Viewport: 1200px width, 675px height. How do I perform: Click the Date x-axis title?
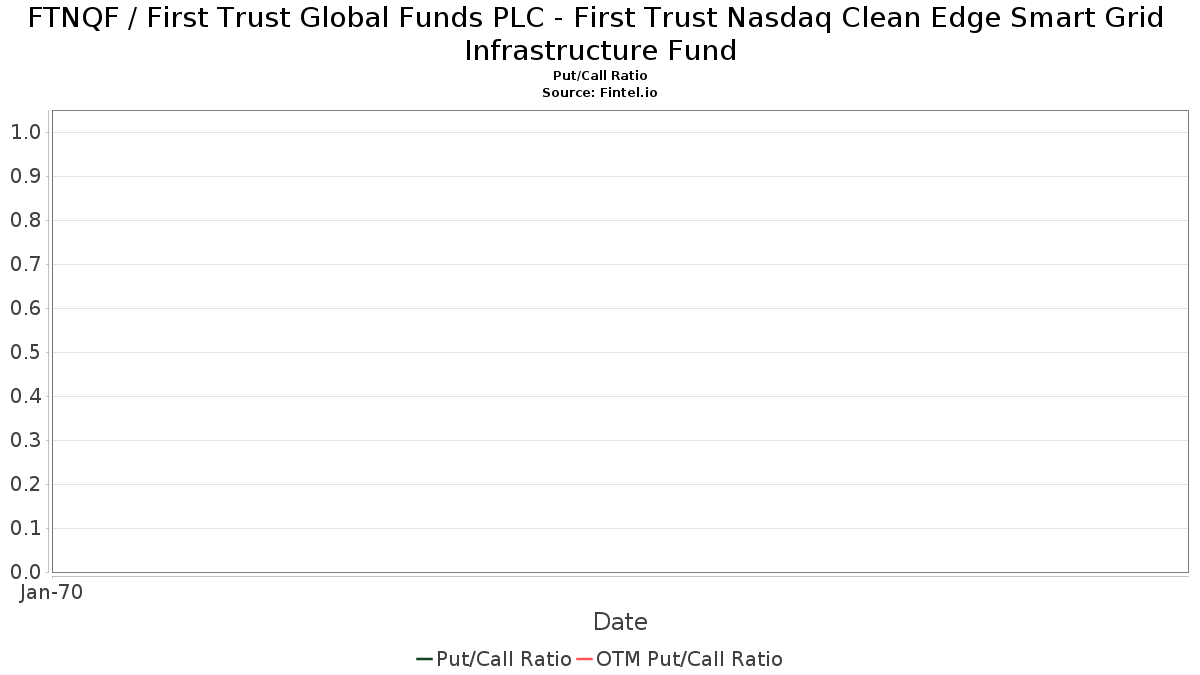coord(620,622)
